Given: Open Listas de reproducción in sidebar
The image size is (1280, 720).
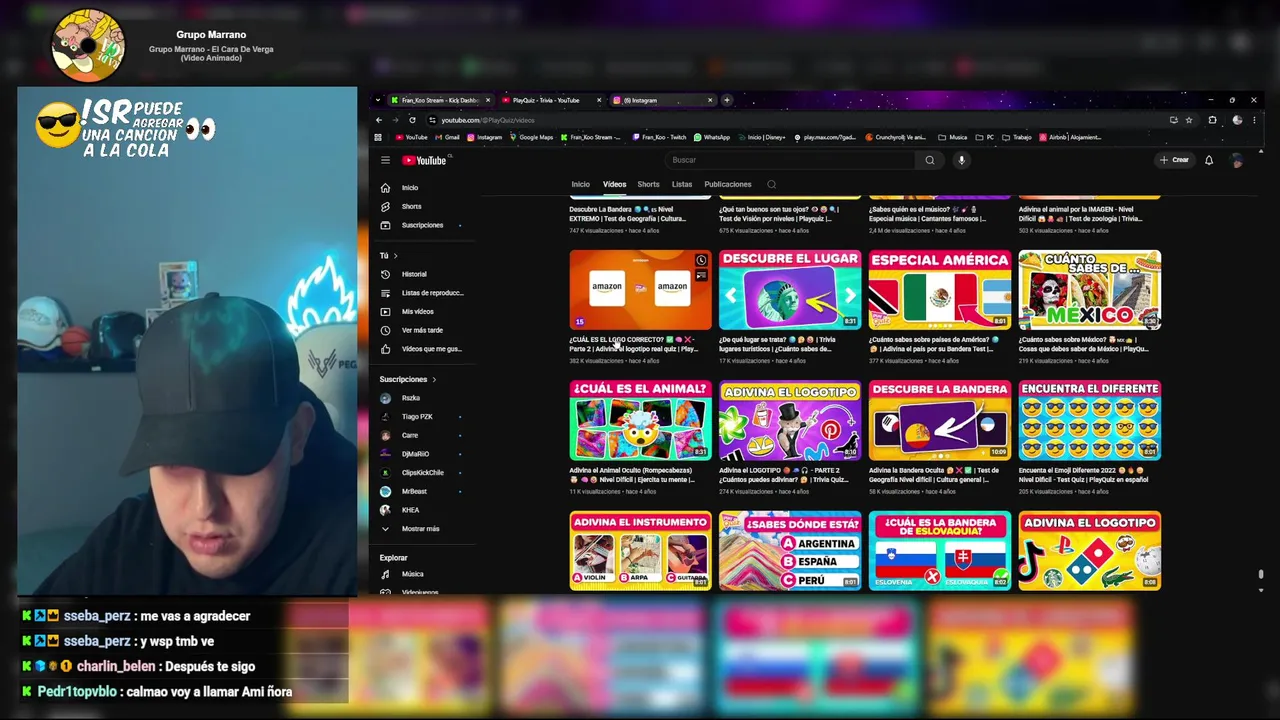Looking at the screenshot, I should (422, 293).
